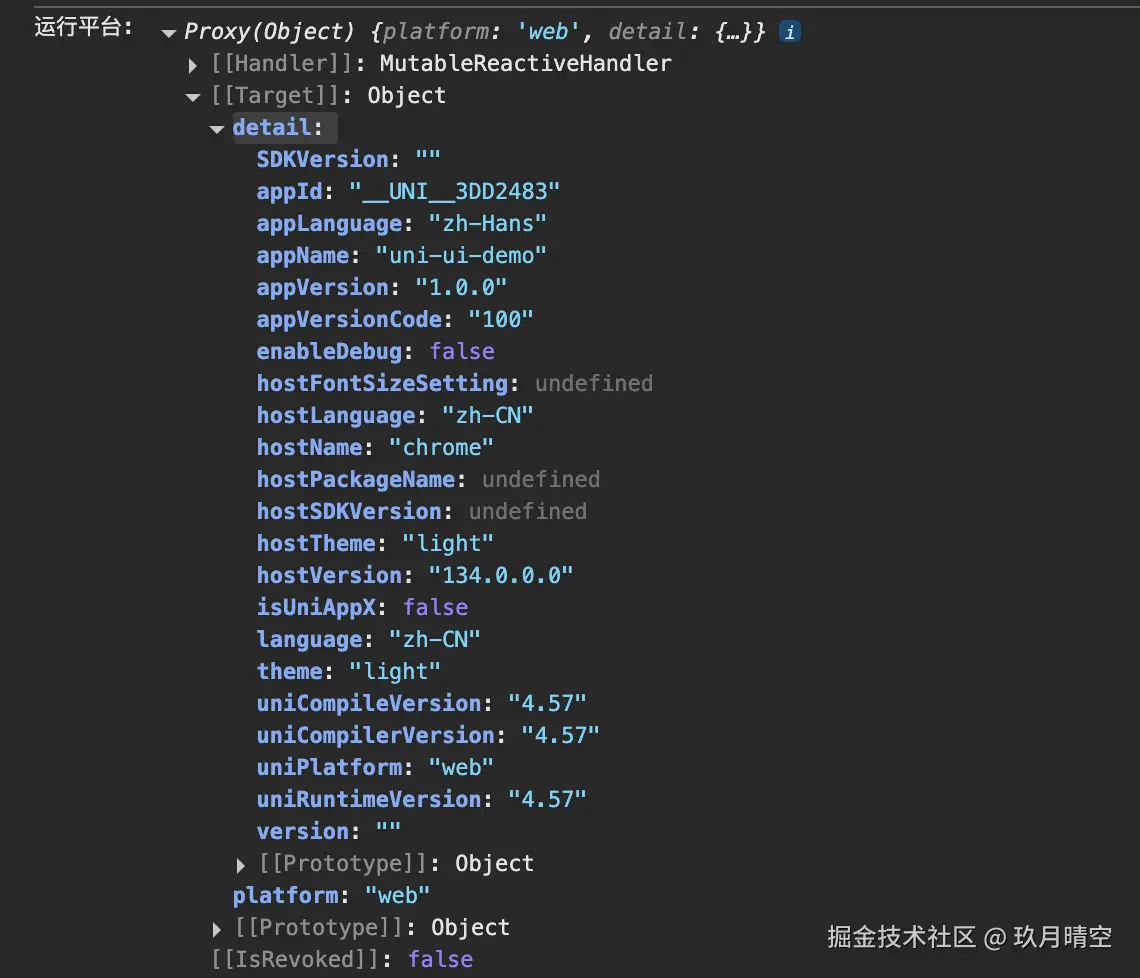Screen dimensions: 1140x978
Task: Collapse the Proxy(Object) root entry
Action: tap(168, 31)
